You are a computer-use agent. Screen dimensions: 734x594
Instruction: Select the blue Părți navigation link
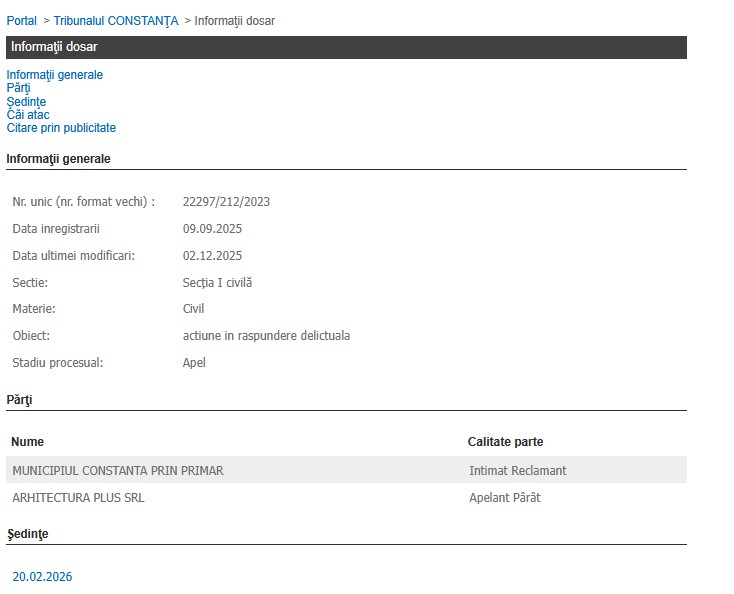tap(18, 88)
